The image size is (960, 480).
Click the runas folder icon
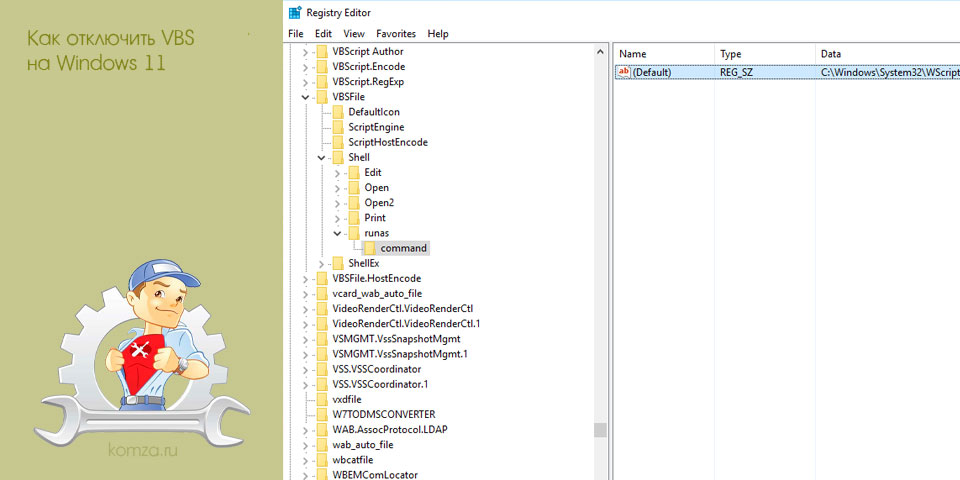pyautogui.click(x=354, y=233)
